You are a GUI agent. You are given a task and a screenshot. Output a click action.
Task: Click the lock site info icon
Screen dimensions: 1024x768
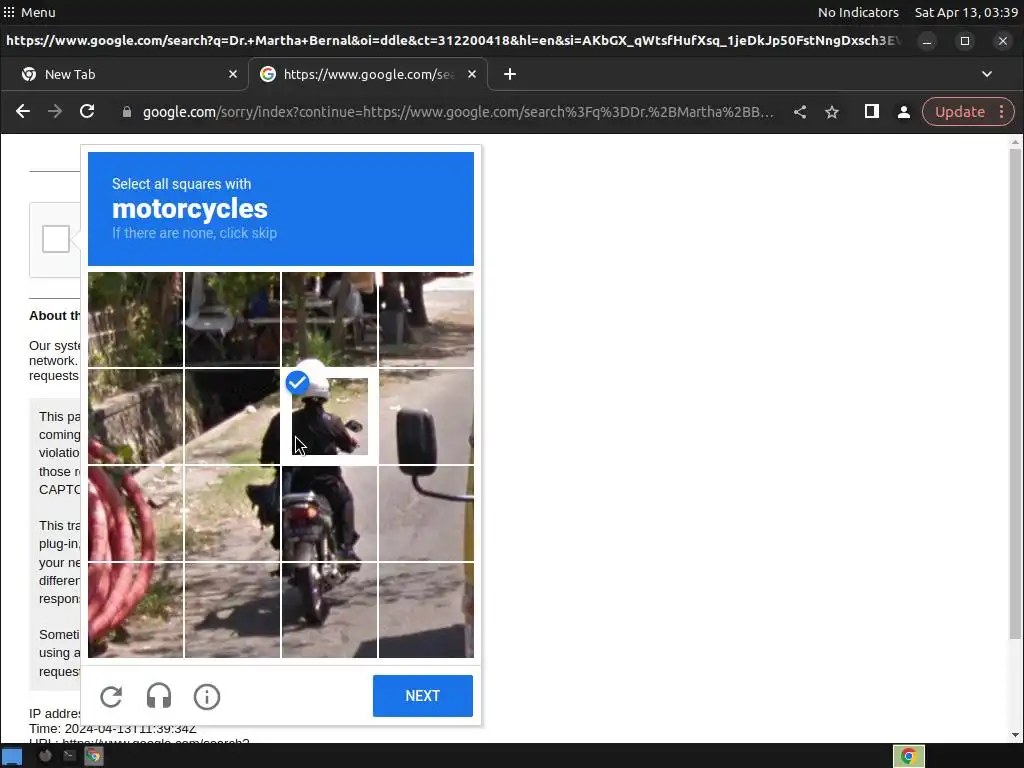coord(127,112)
